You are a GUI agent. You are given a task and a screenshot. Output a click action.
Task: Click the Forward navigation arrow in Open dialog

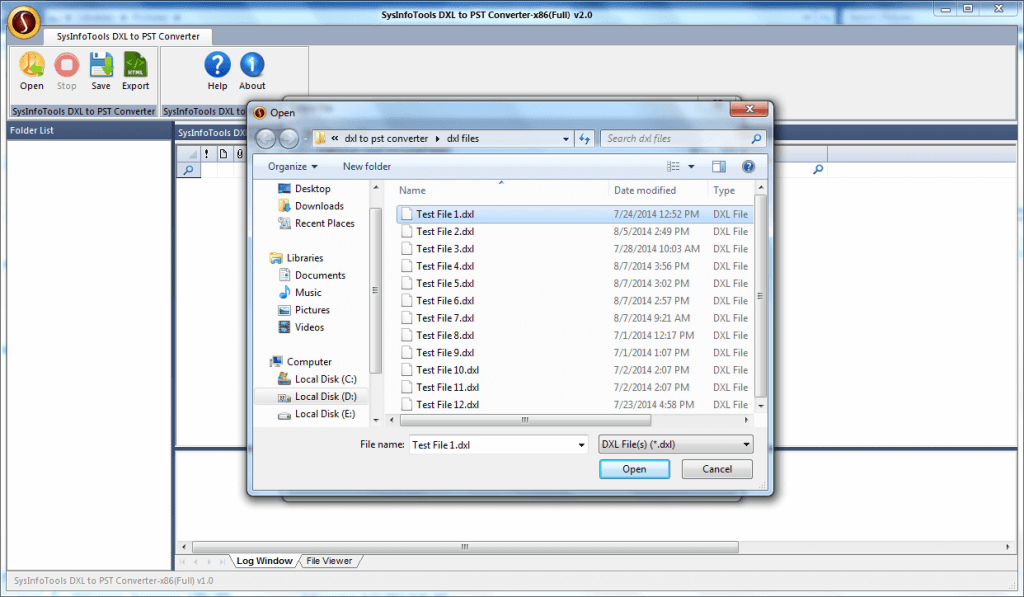[289, 138]
